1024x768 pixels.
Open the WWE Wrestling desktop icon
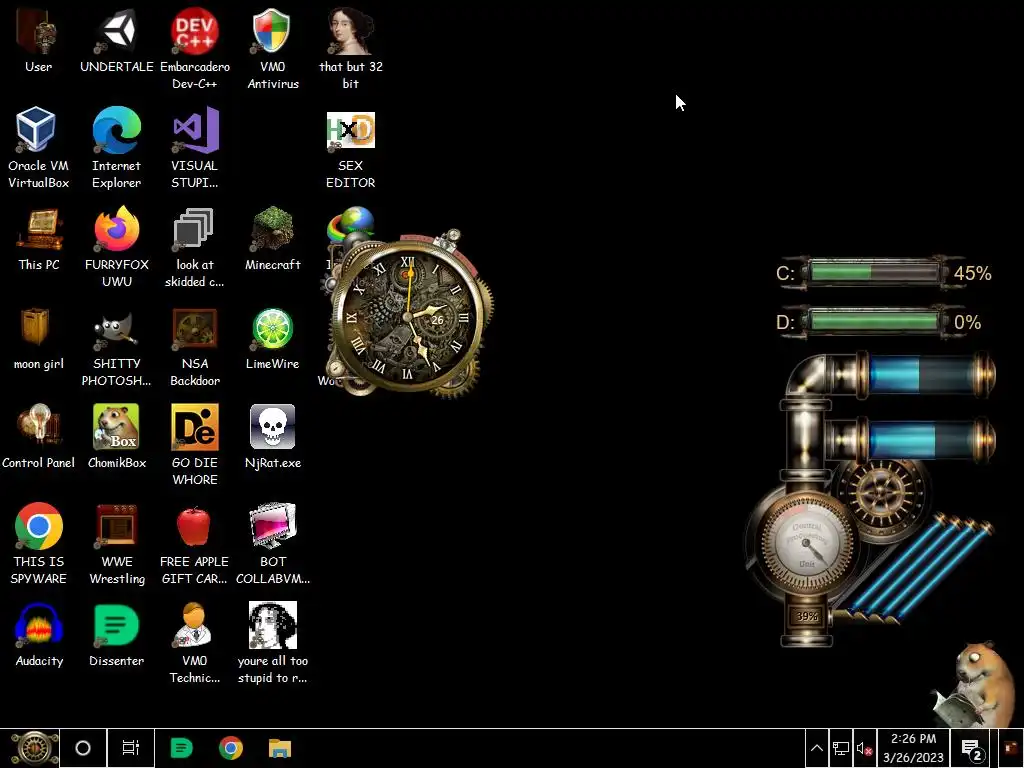tap(116, 544)
